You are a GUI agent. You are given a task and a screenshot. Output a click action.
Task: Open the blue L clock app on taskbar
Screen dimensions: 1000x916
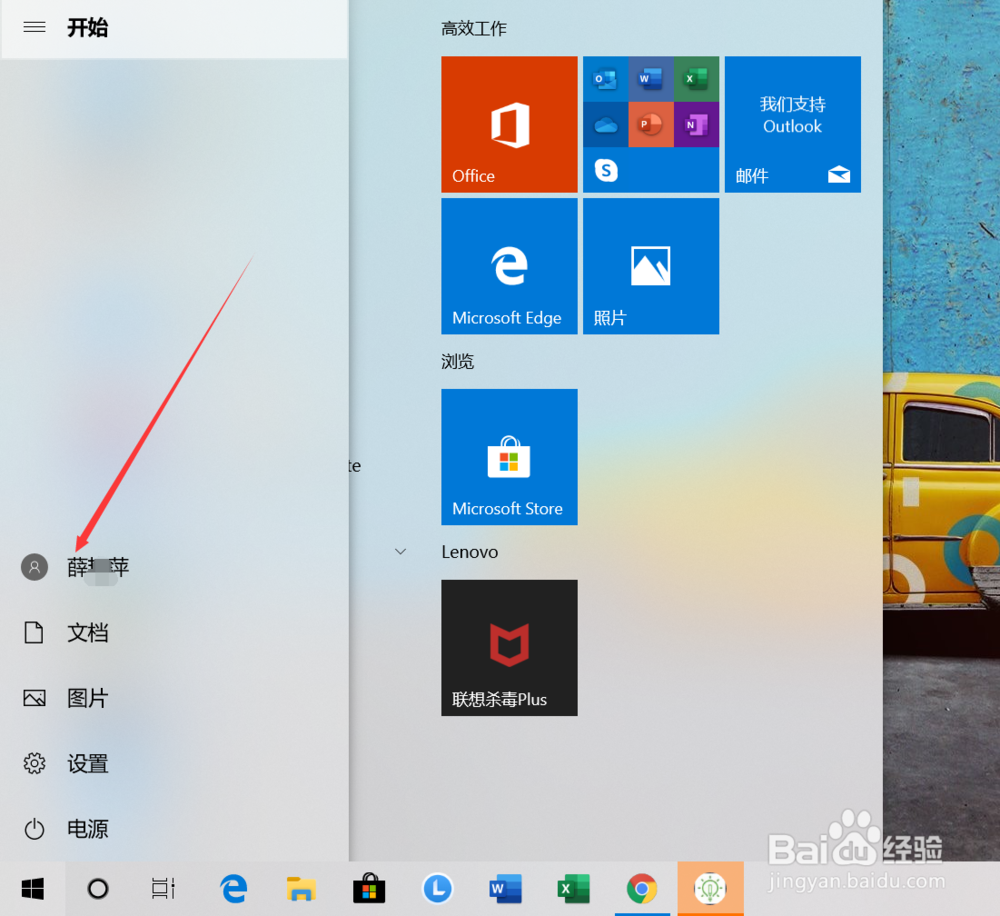coord(438,889)
